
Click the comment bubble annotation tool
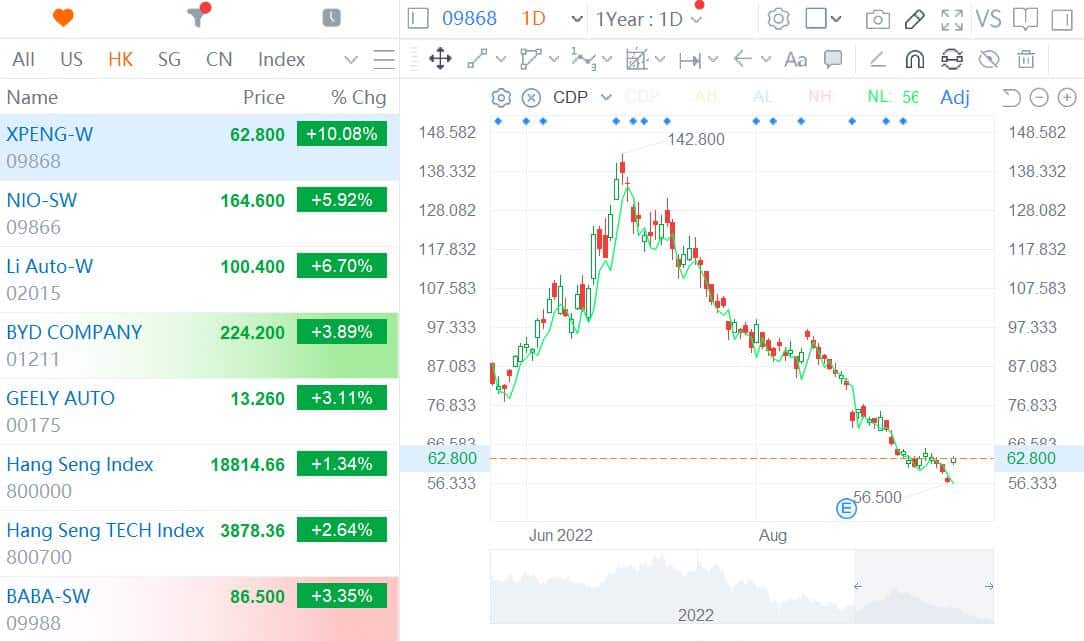pos(832,60)
